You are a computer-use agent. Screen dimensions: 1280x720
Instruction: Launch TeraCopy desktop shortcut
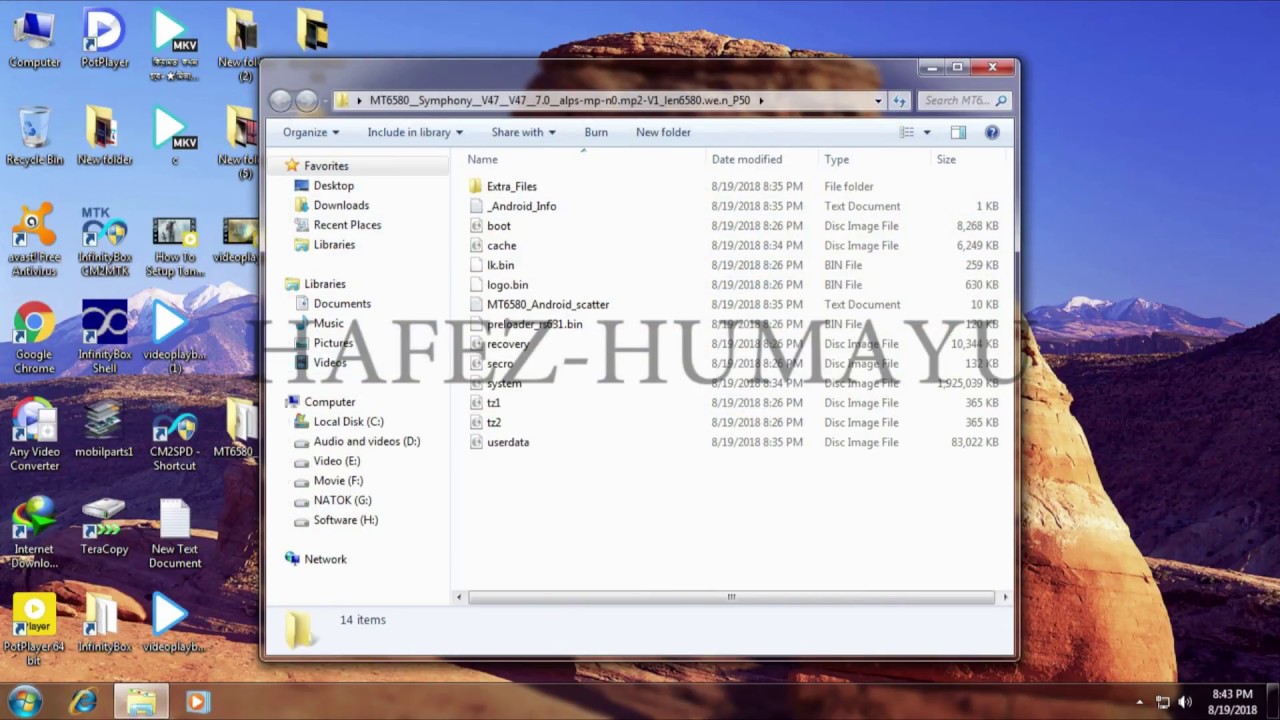click(104, 527)
